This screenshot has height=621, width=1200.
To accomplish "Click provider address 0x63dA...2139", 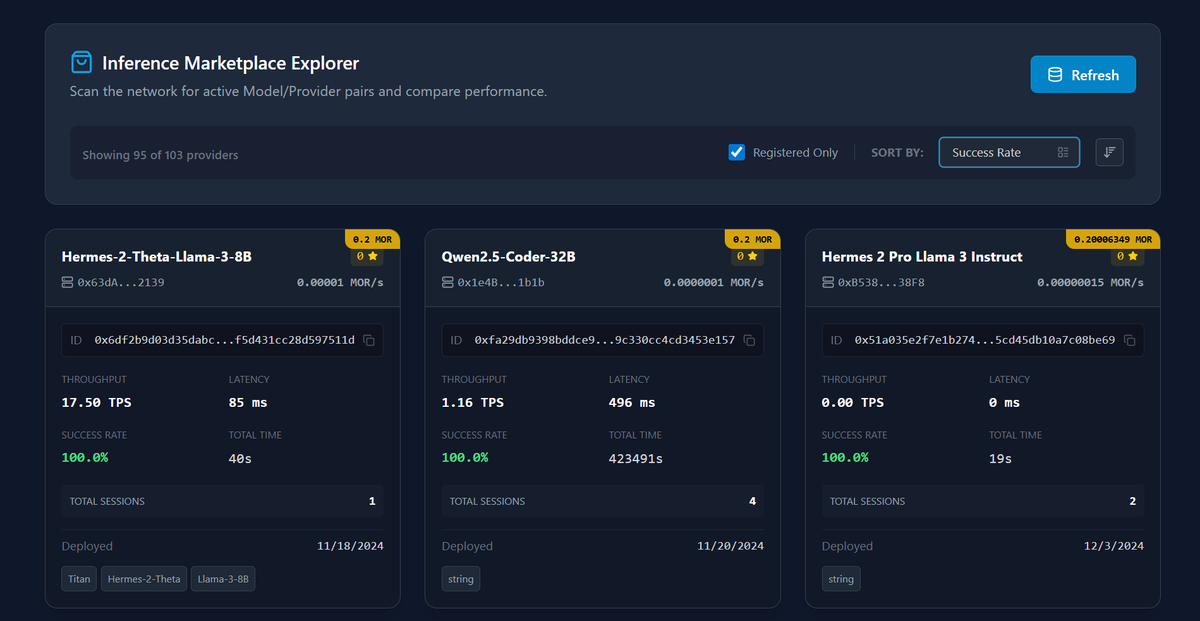I will (x=121, y=283).
